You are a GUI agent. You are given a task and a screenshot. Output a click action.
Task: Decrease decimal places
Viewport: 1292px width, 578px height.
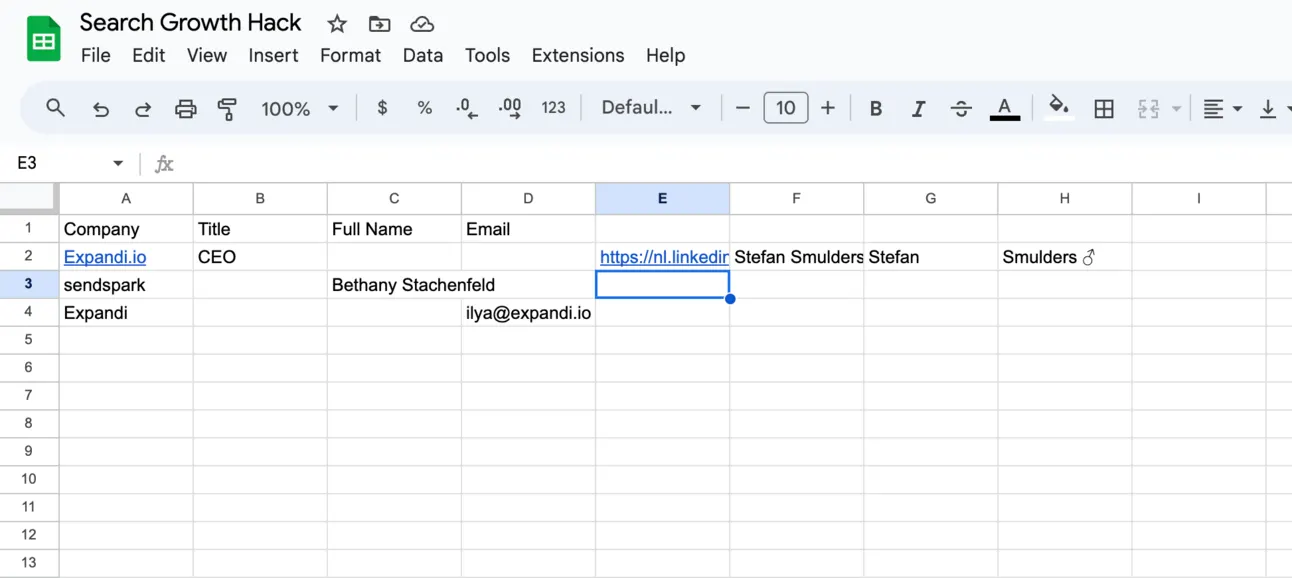click(467, 108)
